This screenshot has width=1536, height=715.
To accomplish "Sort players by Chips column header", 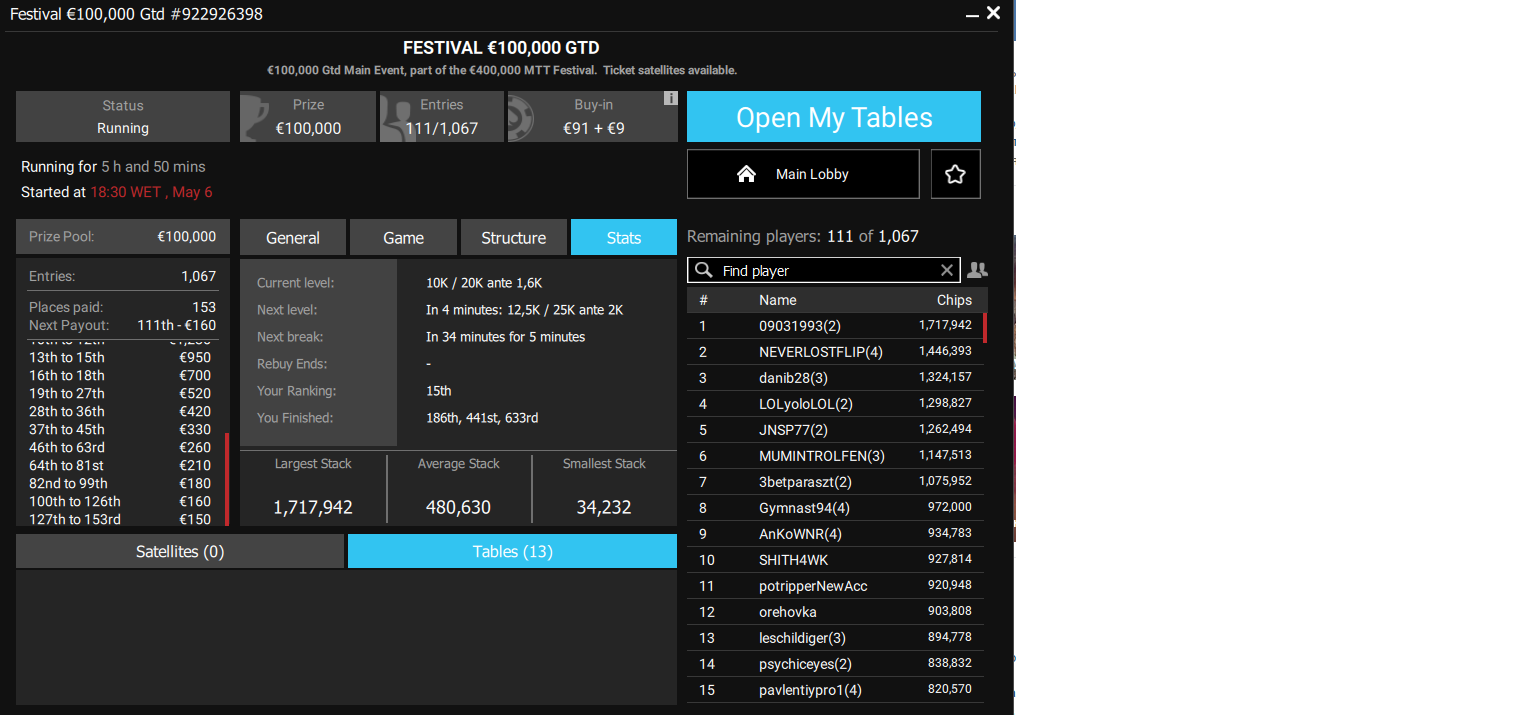I will pos(953,300).
